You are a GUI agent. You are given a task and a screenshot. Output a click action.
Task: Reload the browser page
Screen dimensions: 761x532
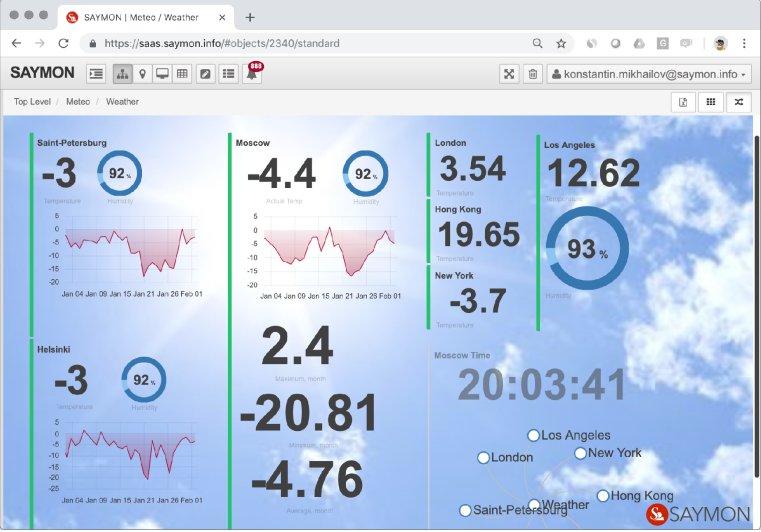click(63, 43)
